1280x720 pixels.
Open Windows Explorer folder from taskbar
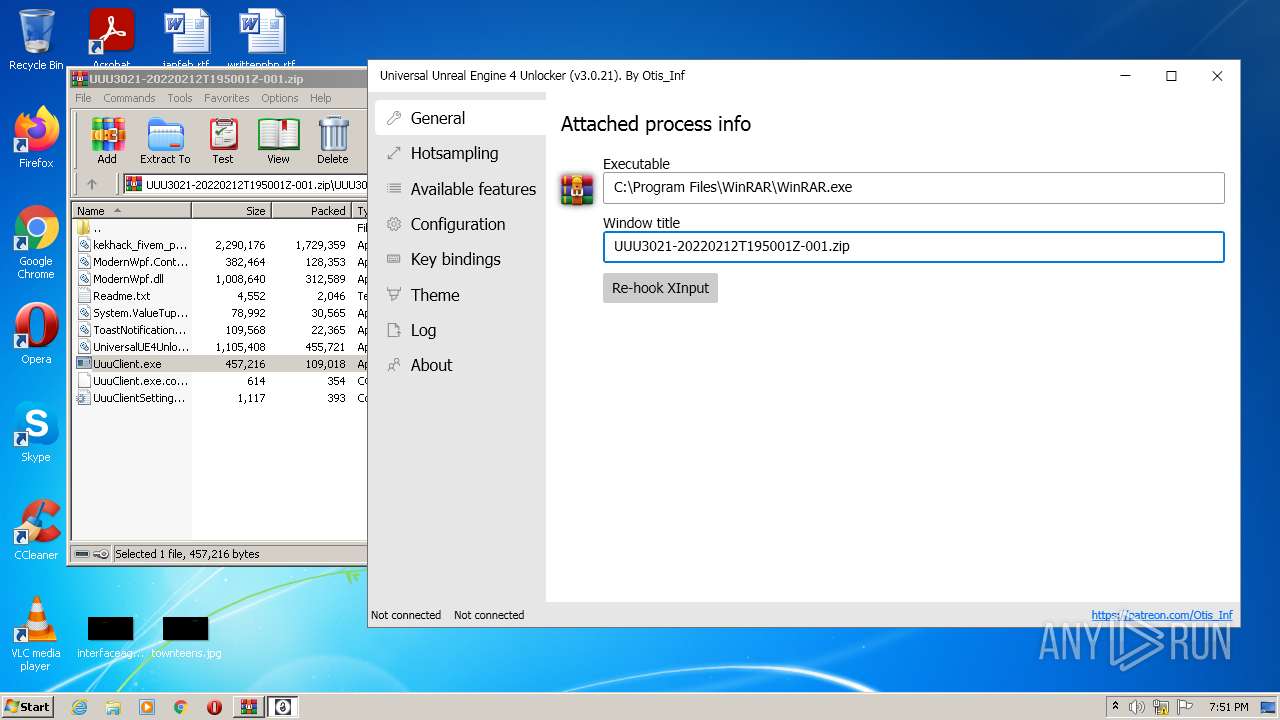click(113, 707)
